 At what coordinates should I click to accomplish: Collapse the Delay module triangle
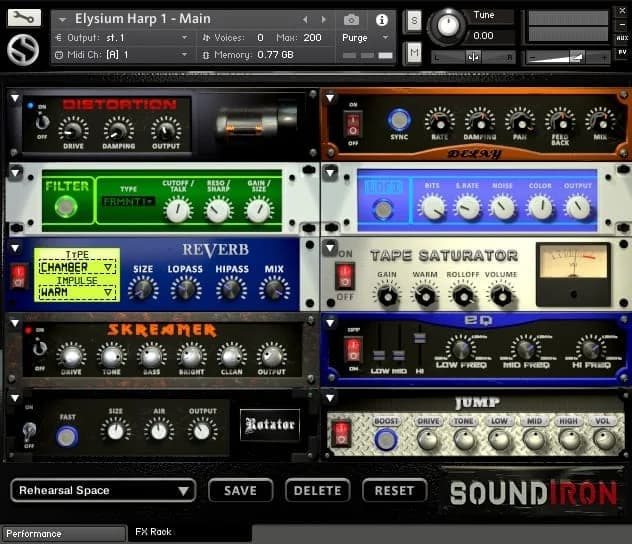point(330,98)
